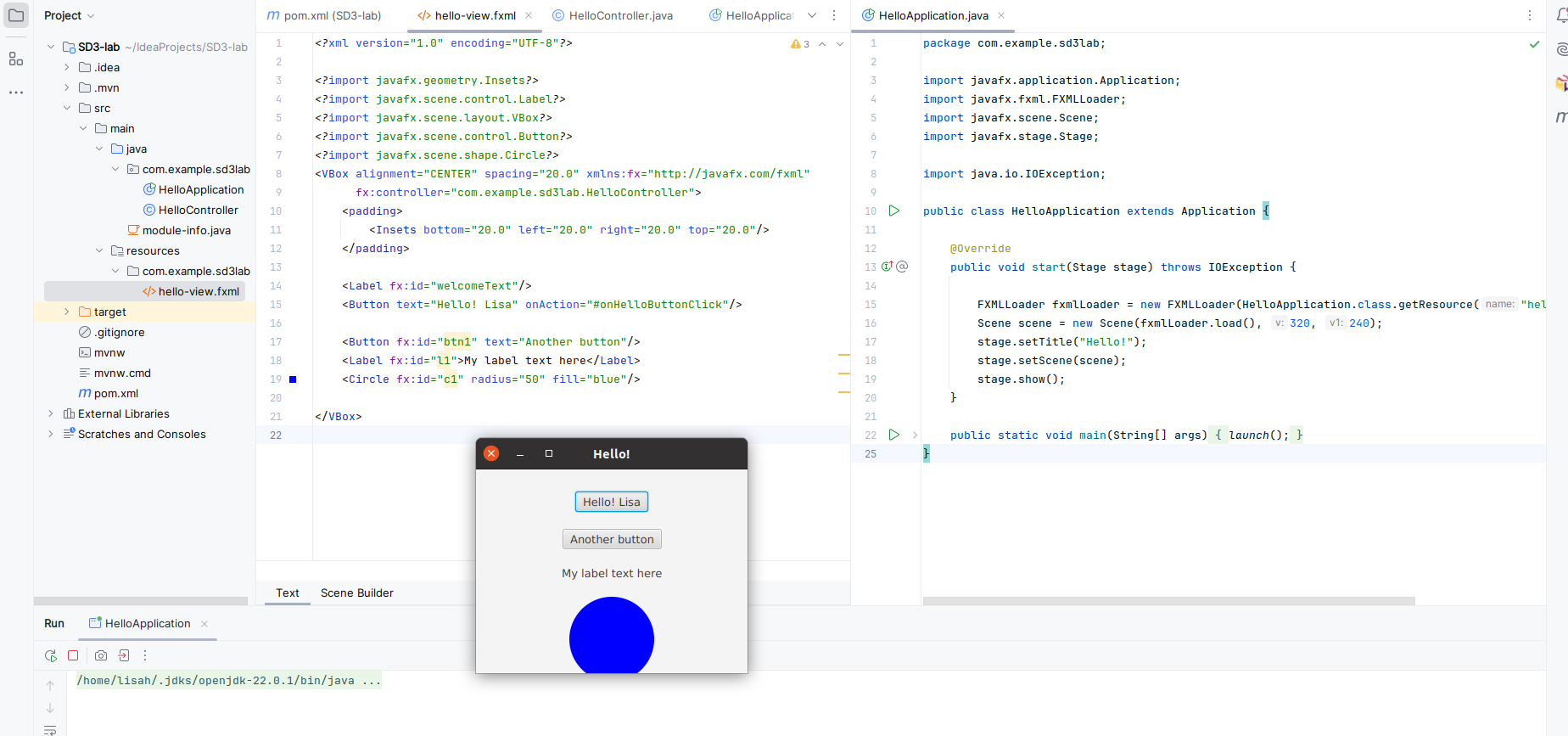
Task: Expand the target folder
Action: pyautogui.click(x=67, y=312)
